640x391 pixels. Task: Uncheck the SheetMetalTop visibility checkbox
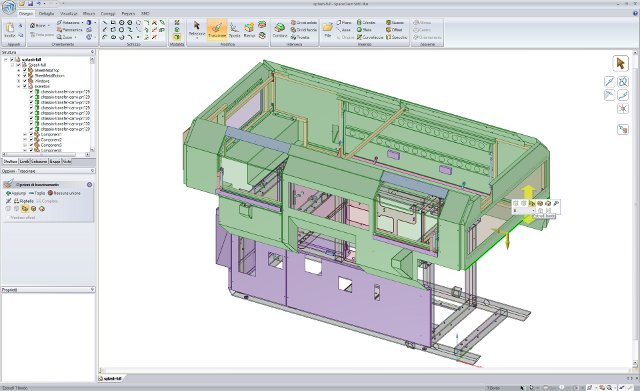coord(25,70)
